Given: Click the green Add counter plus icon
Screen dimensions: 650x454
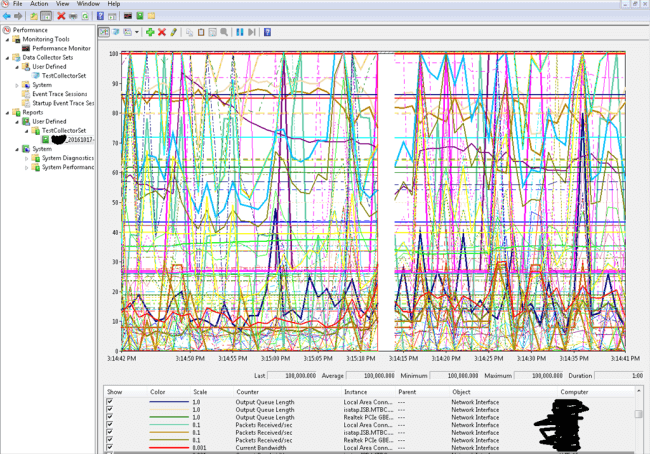Looking at the screenshot, I should click(150, 32).
